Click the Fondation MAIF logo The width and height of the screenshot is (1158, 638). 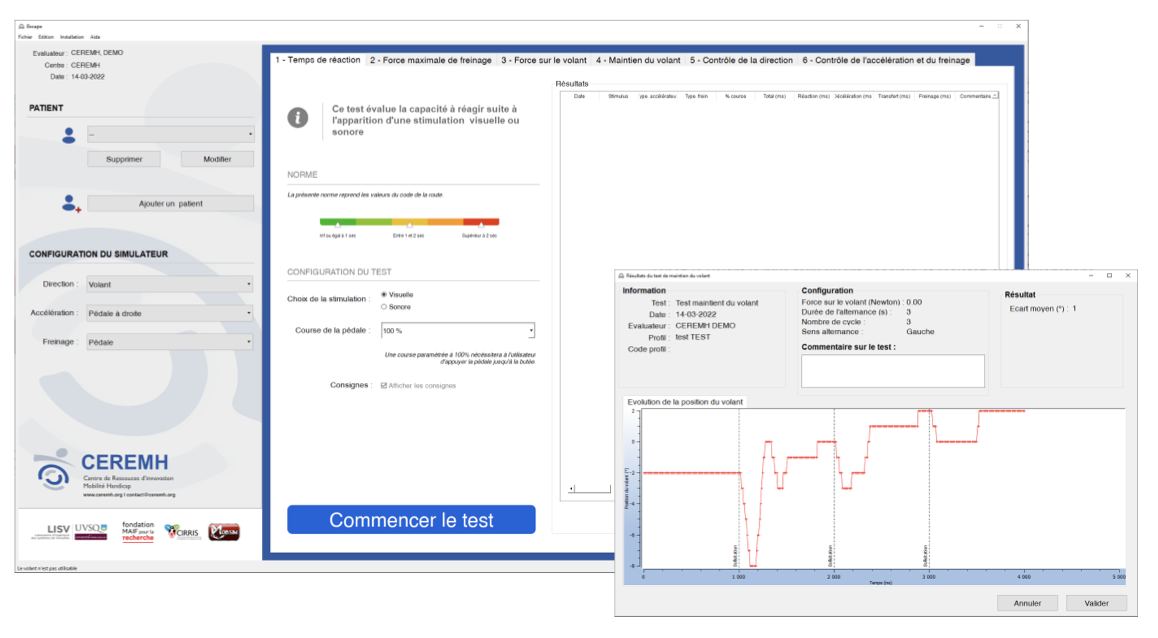pos(138,531)
